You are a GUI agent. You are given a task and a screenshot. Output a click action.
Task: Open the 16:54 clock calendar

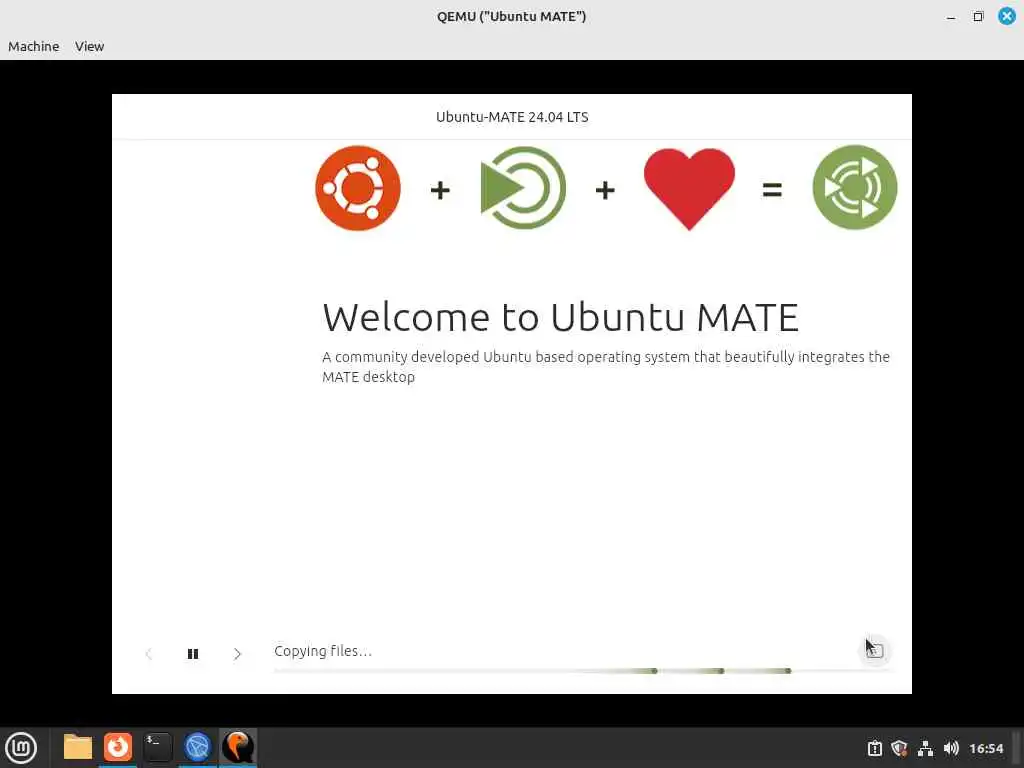coord(986,748)
